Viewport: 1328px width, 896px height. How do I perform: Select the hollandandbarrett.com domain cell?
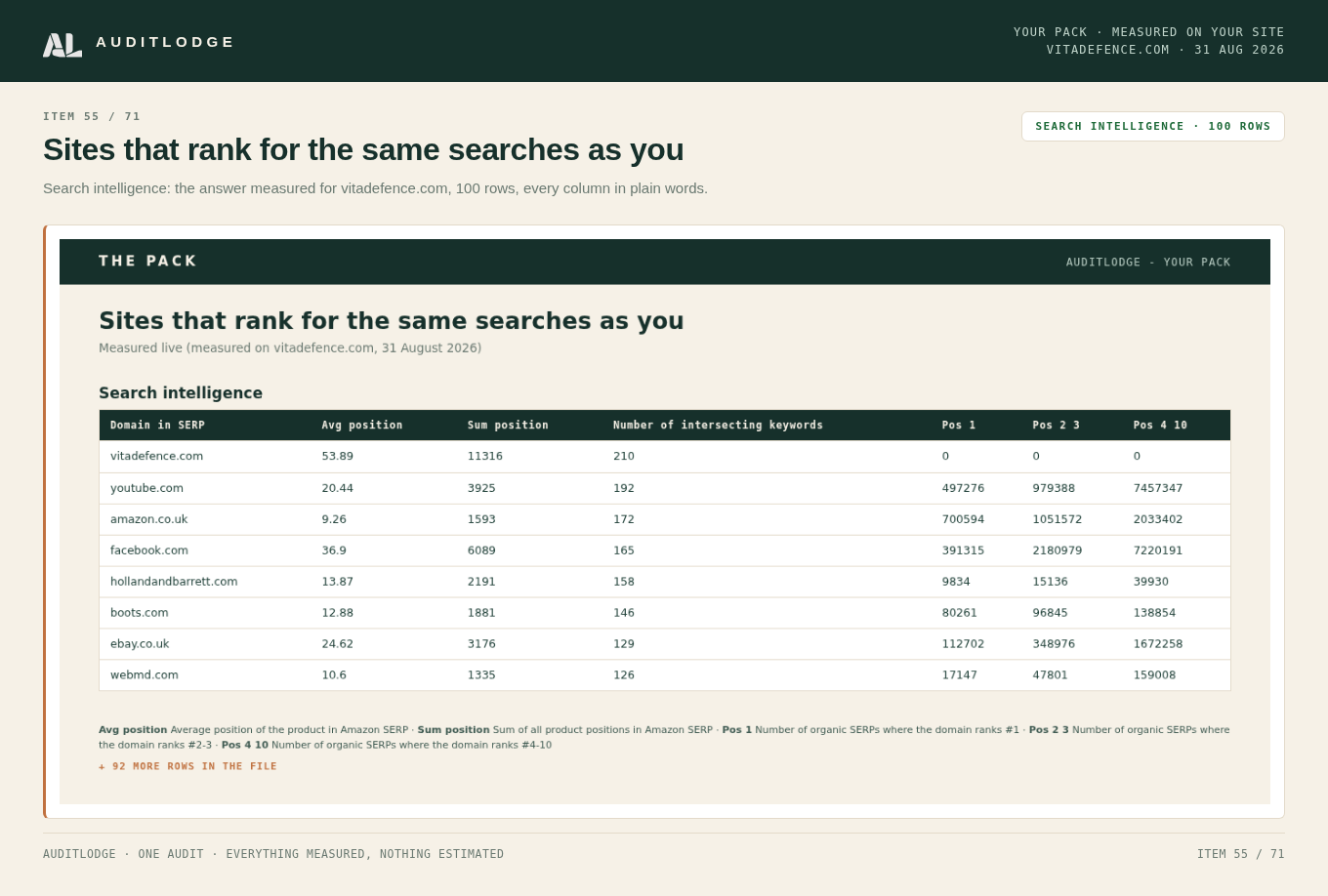[x=174, y=582]
